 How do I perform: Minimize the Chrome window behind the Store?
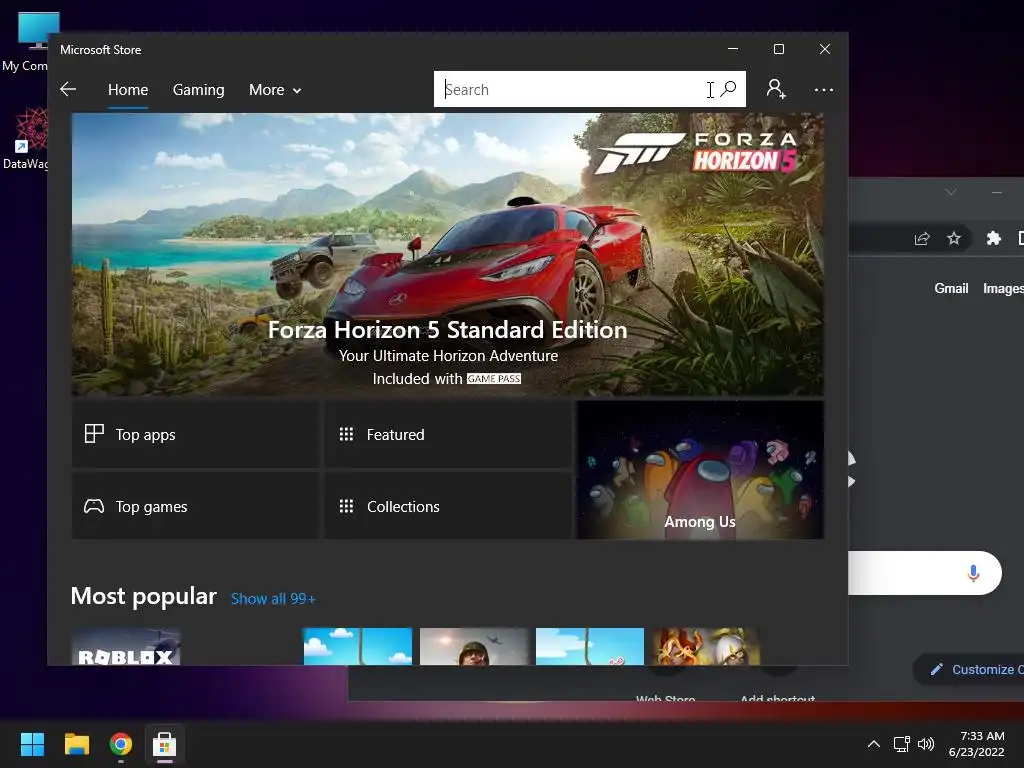pos(997,192)
